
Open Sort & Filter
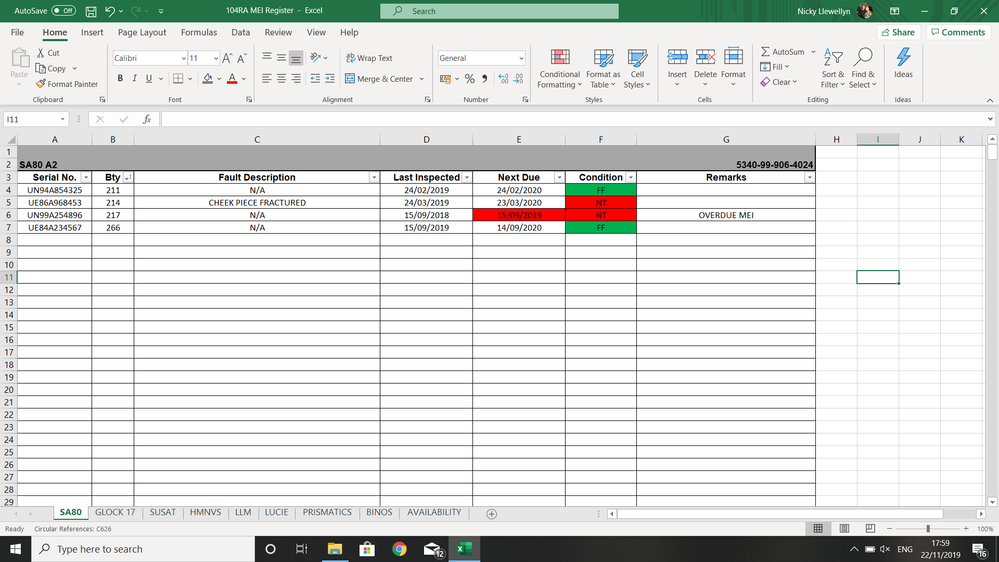point(833,69)
